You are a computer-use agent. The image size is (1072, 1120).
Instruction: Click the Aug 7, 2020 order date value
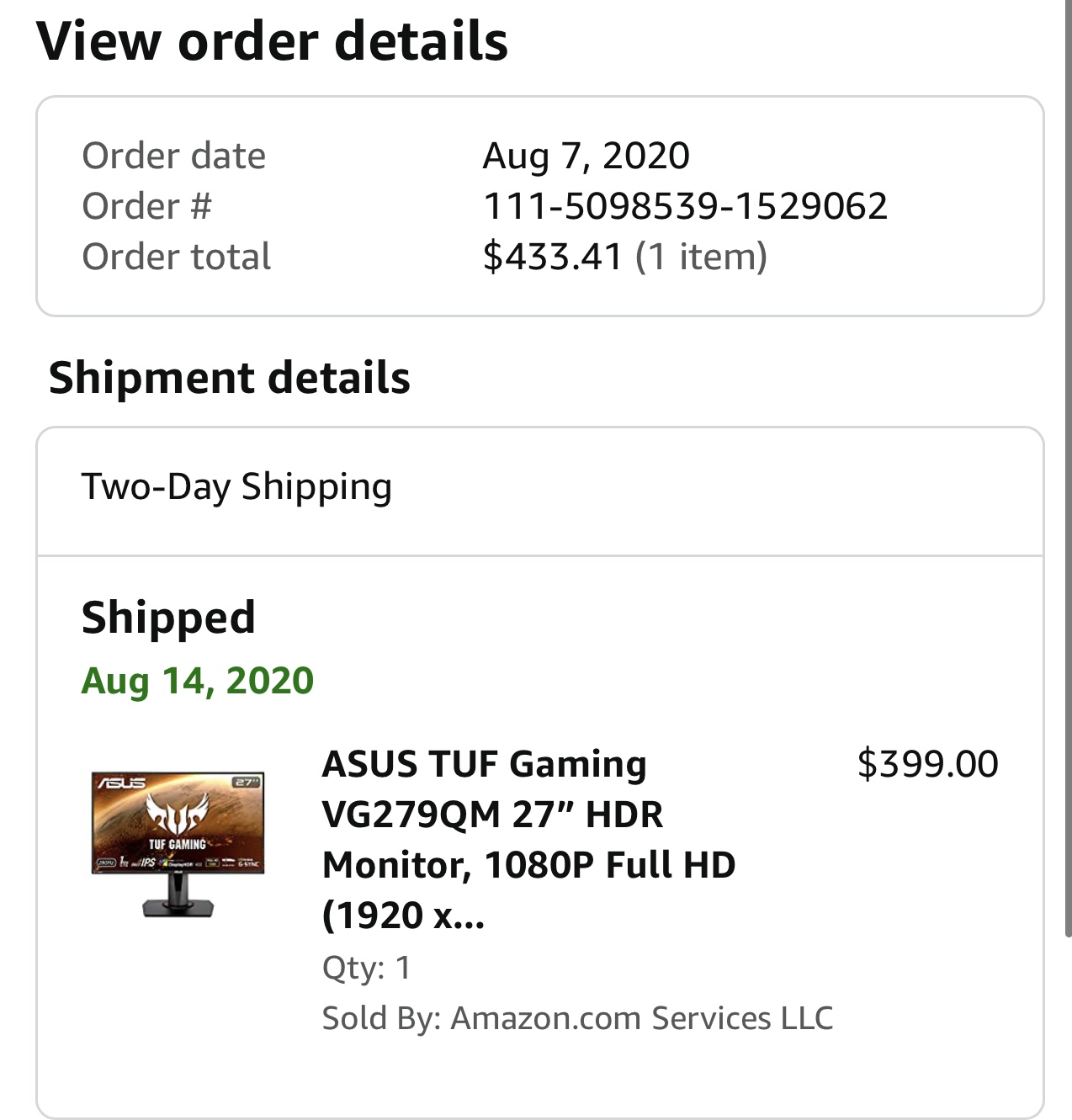point(586,156)
